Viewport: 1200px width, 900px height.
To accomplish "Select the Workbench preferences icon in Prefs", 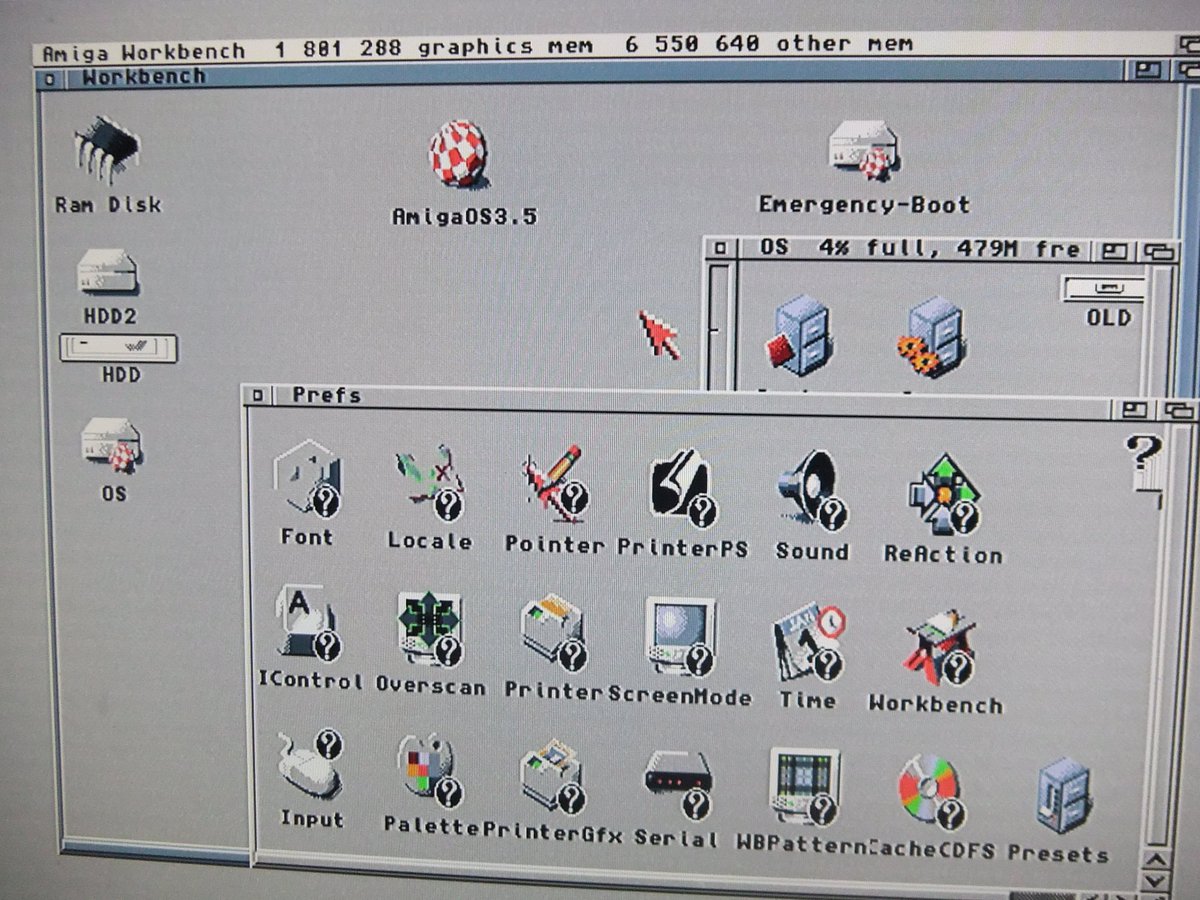I will click(938, 648).
